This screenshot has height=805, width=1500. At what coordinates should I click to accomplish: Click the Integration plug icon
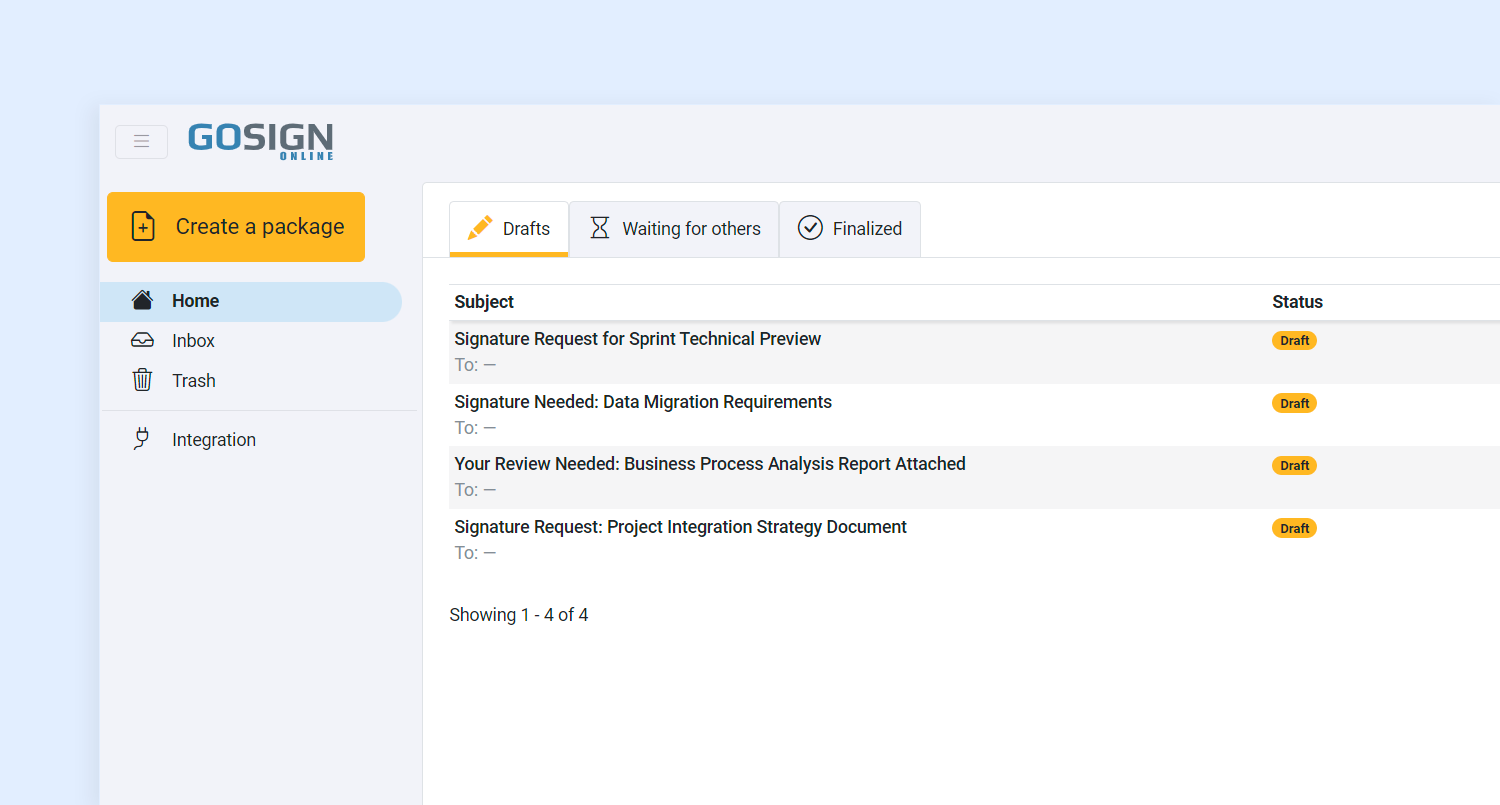click(142, 439)
